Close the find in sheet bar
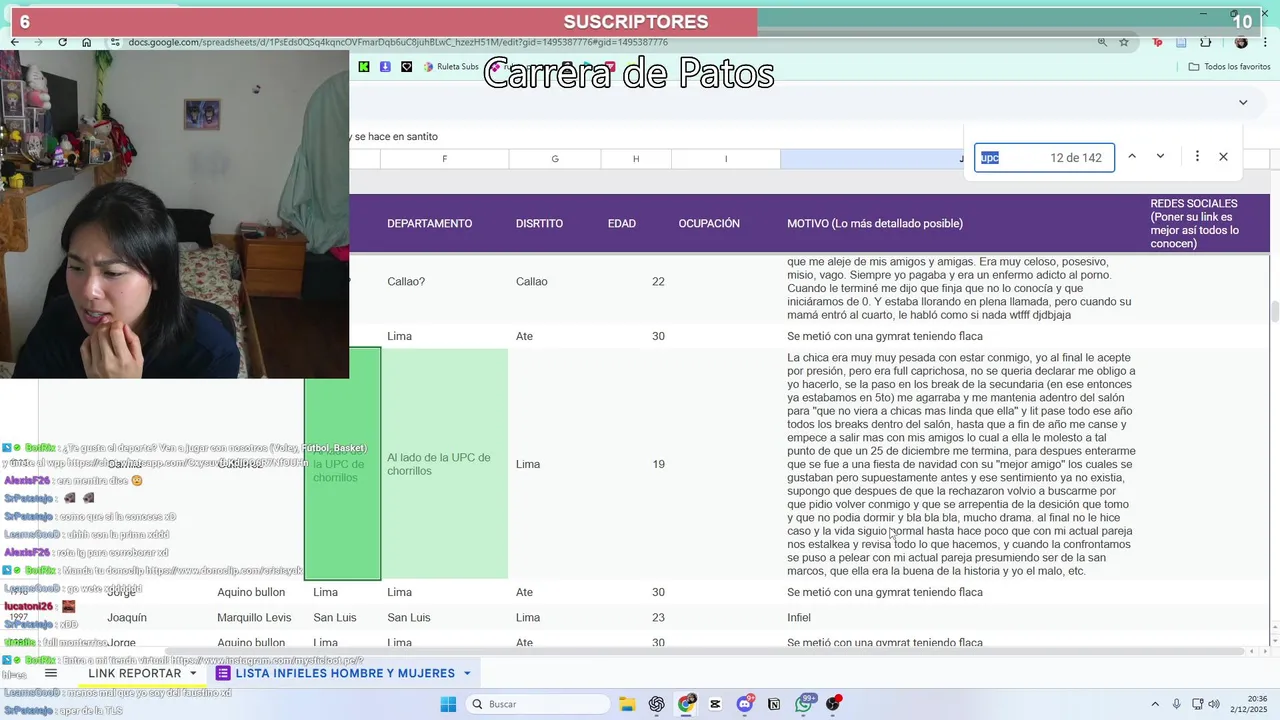Viewport: 1280px width, 720px height. click(1223, 156)
